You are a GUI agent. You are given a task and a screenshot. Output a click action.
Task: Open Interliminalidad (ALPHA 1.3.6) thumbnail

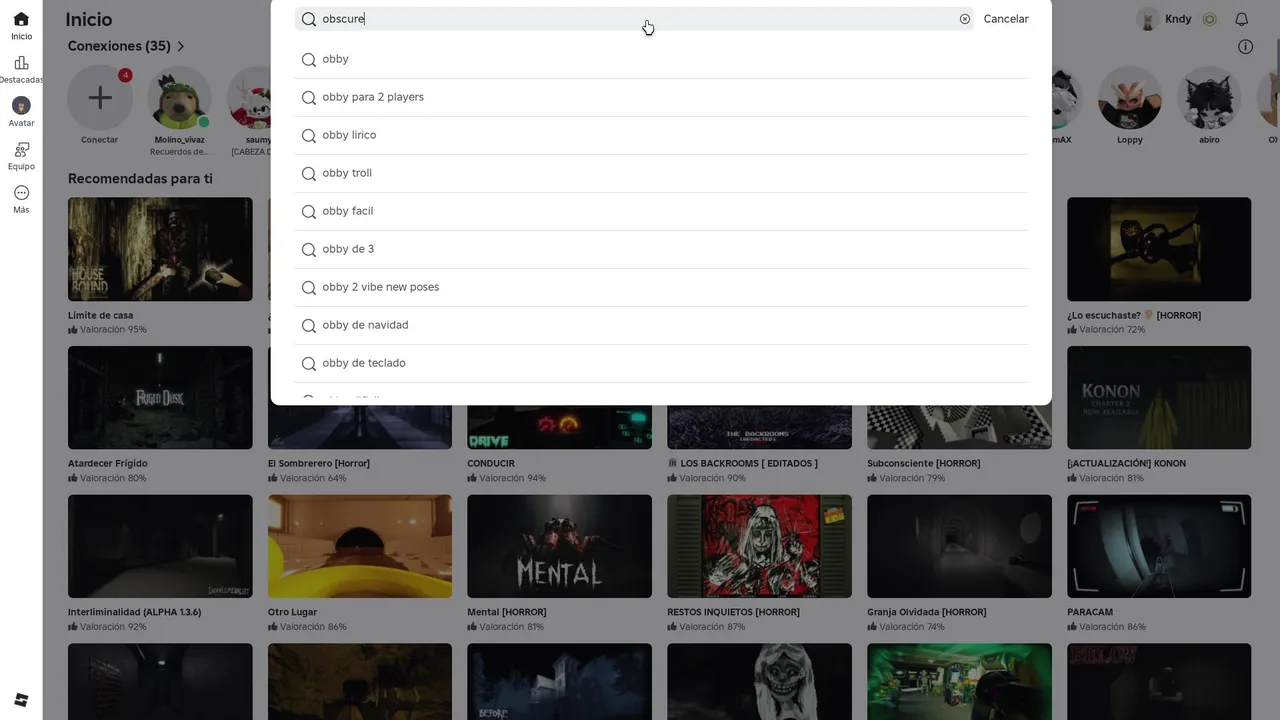[x=160, y=546]
